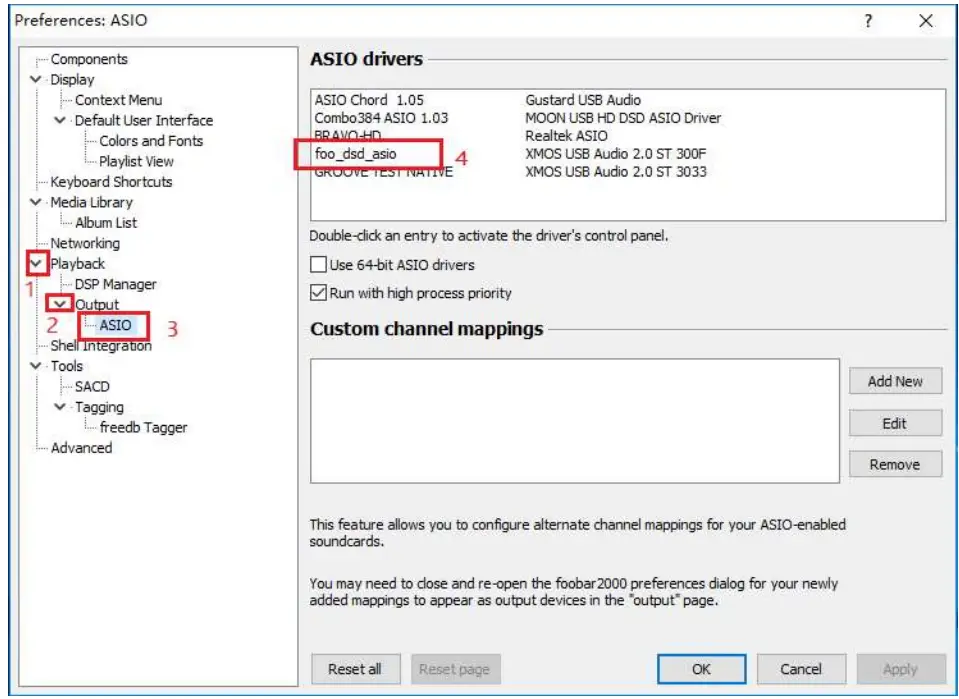Image resolution: width=959 pixels, height=699 pixels.
Task: Open the Keyboard Shortcuts page
Action: pyautogui.click(x=111, y=182)
